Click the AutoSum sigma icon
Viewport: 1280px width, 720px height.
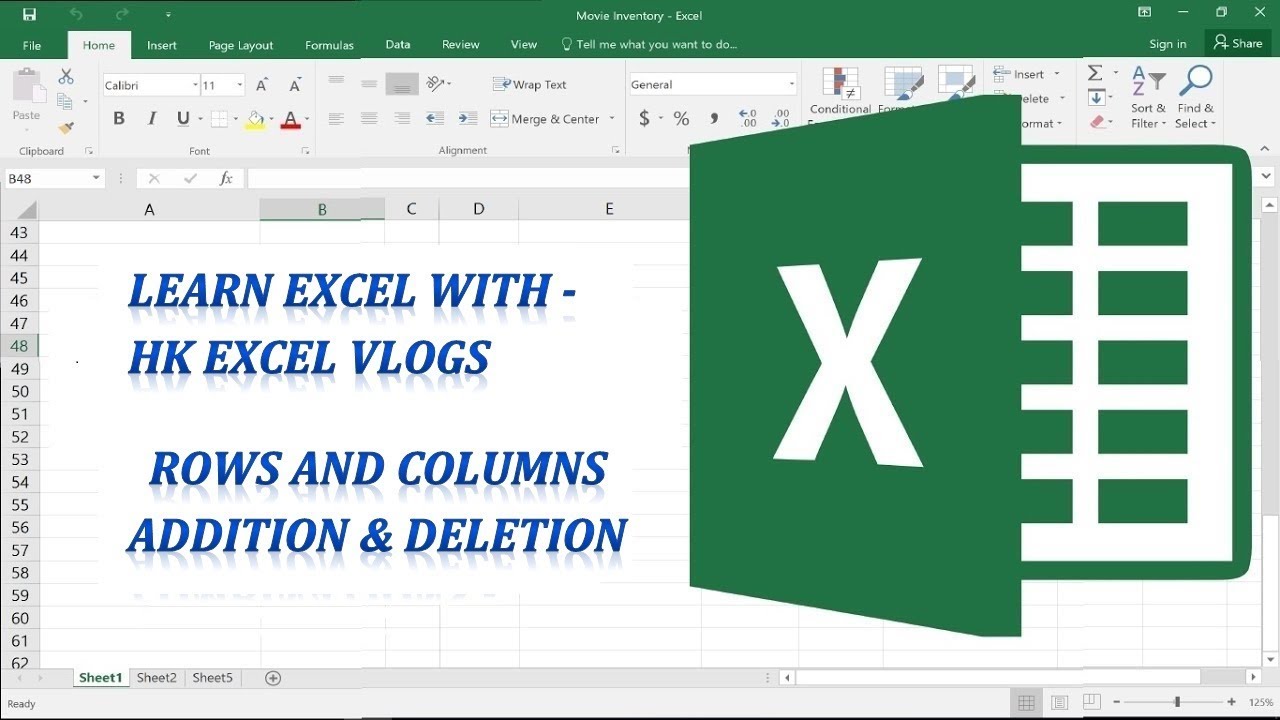point(1095,73)
